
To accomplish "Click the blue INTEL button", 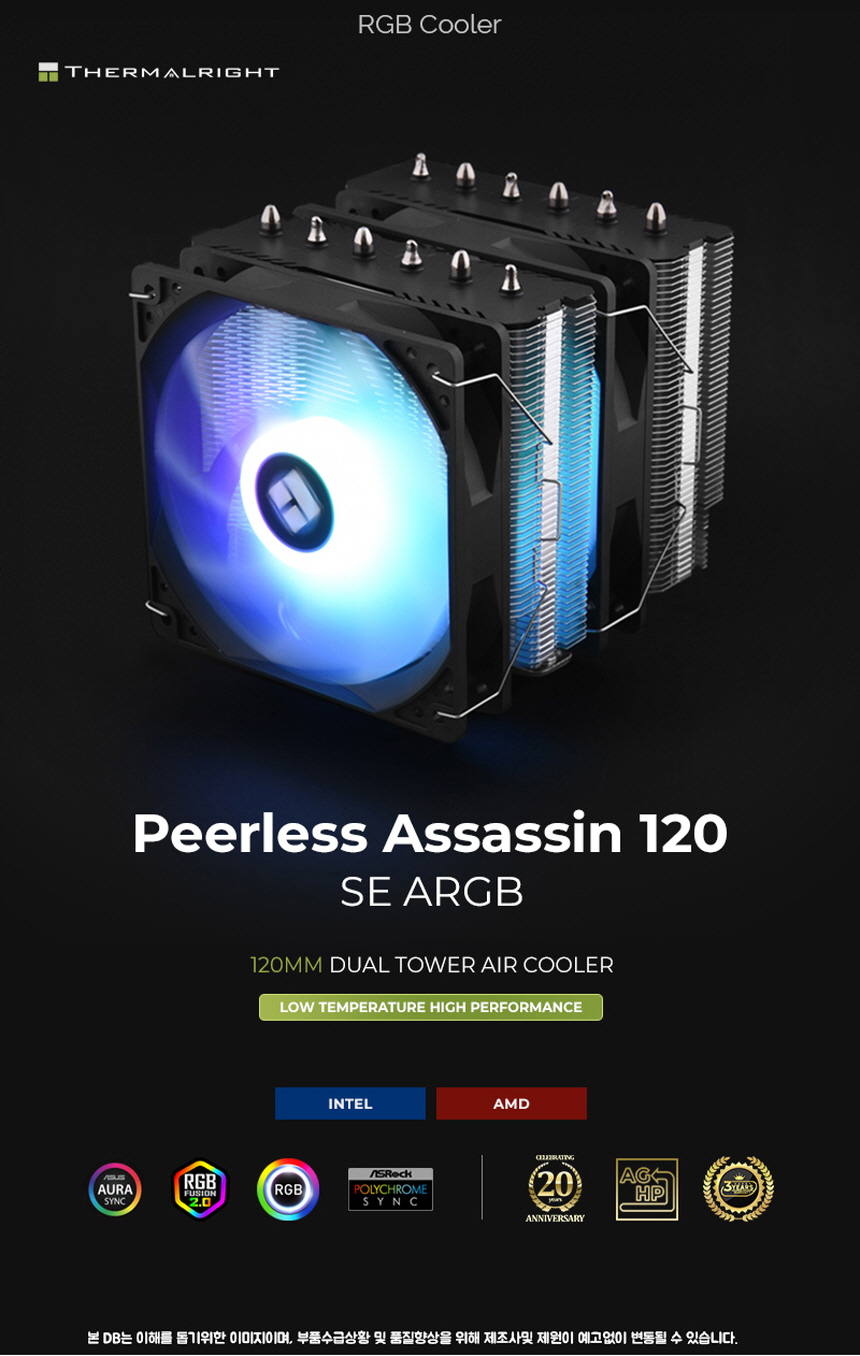I will pos(350,1103).
